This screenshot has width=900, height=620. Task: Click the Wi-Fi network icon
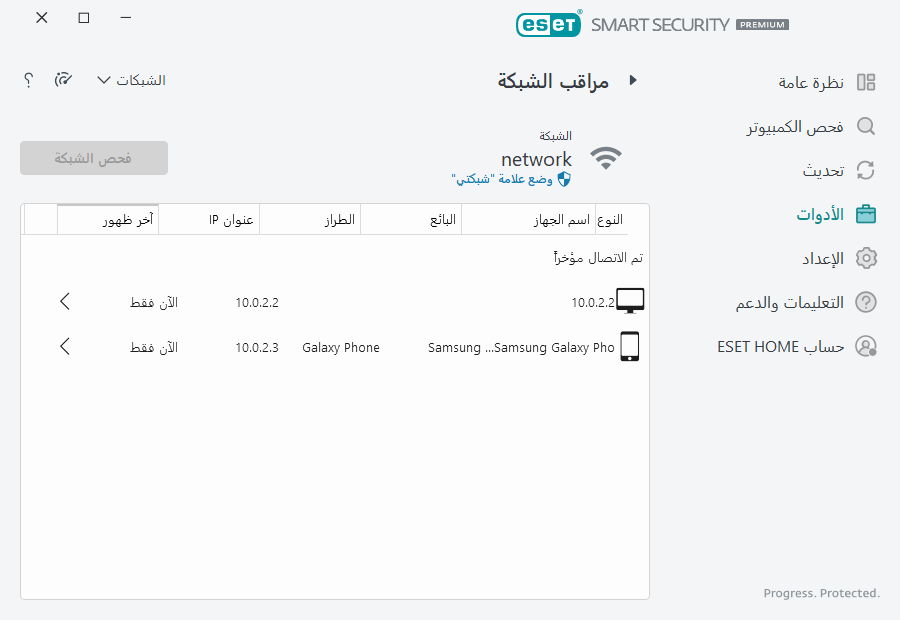(x=606, y=158)
